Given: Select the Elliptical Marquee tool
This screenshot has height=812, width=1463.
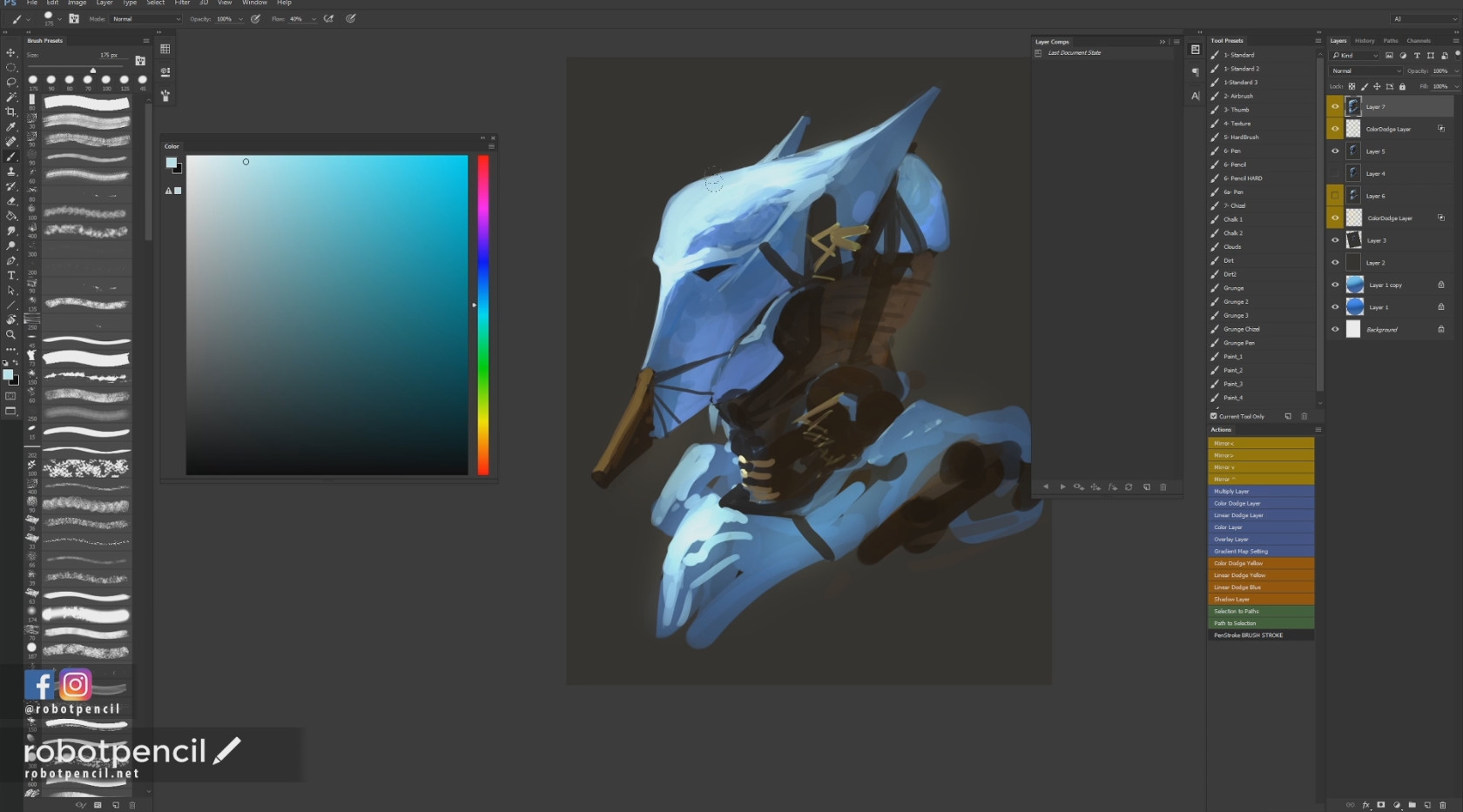Looking at the screenshot, I should pos(11,67).
